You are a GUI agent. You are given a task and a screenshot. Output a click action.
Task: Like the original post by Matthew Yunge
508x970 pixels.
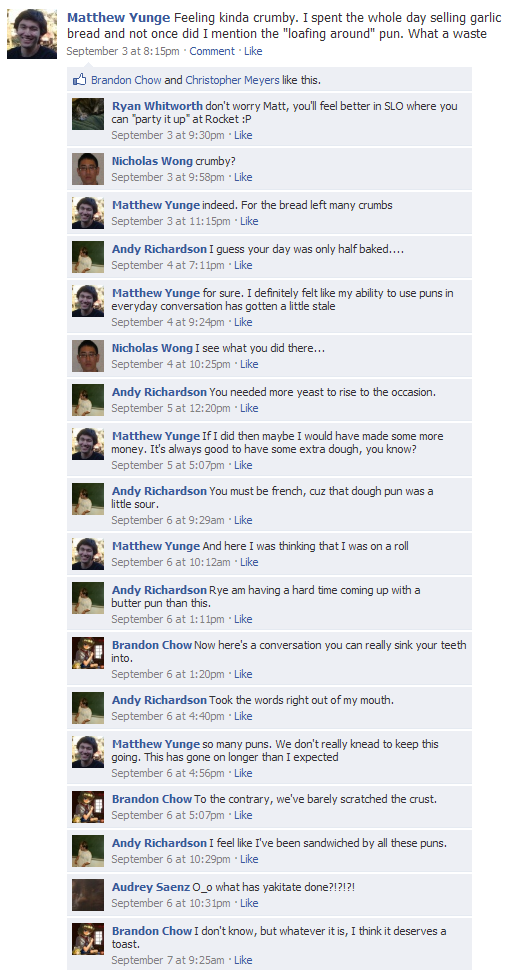tap(253, 51)
